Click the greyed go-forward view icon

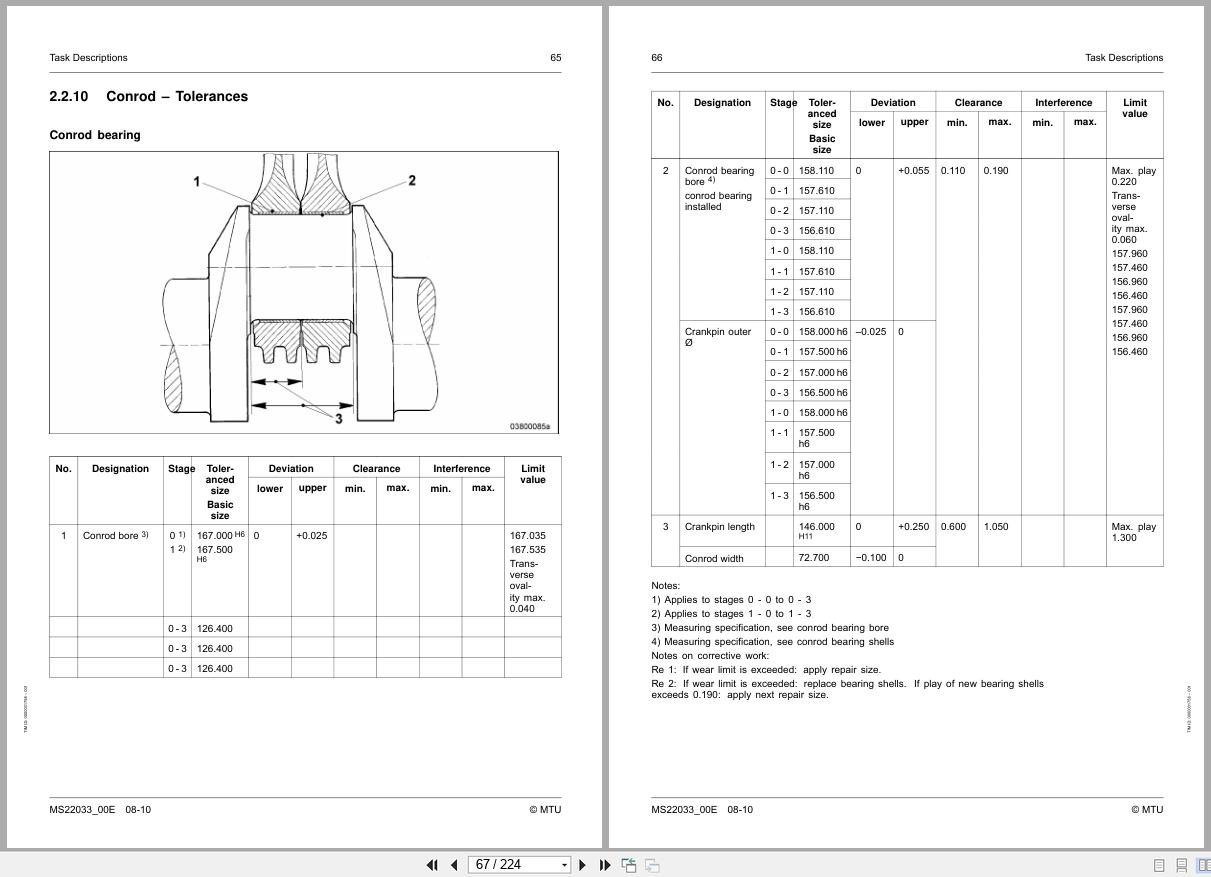pyautogui.click(x=652, y=865)
